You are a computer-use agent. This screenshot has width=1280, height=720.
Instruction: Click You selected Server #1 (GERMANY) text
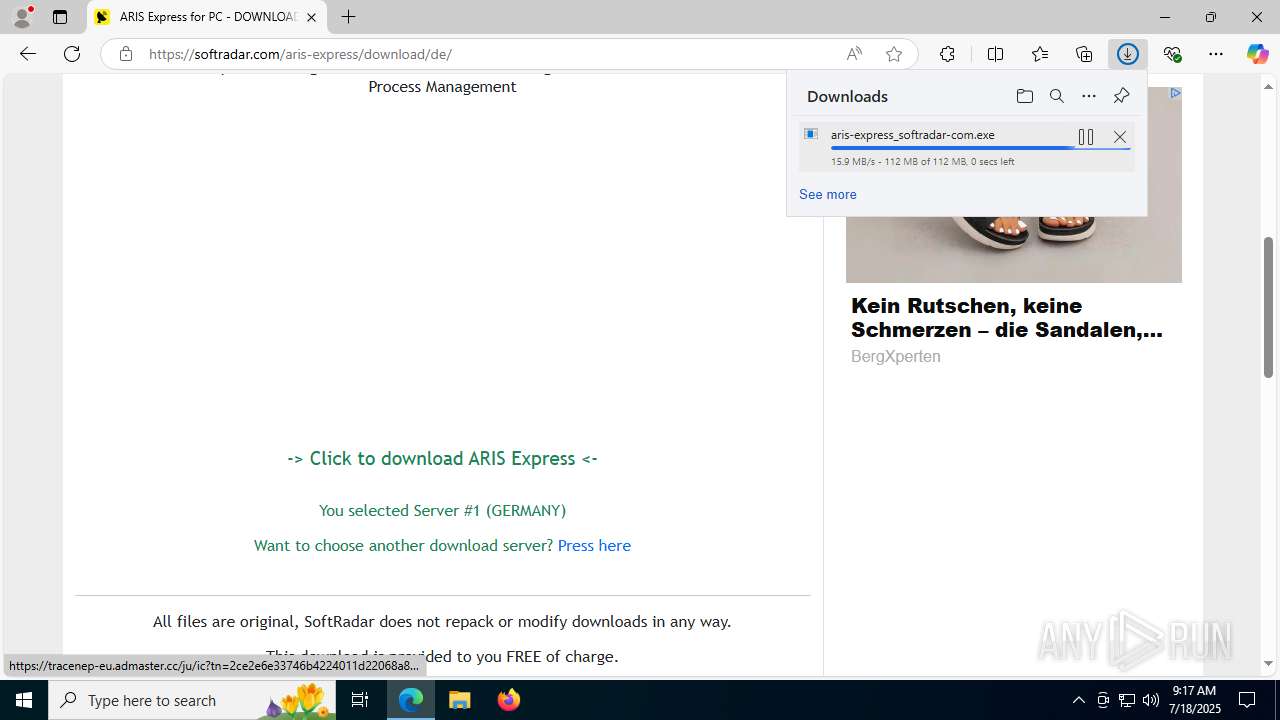(442, 510)
